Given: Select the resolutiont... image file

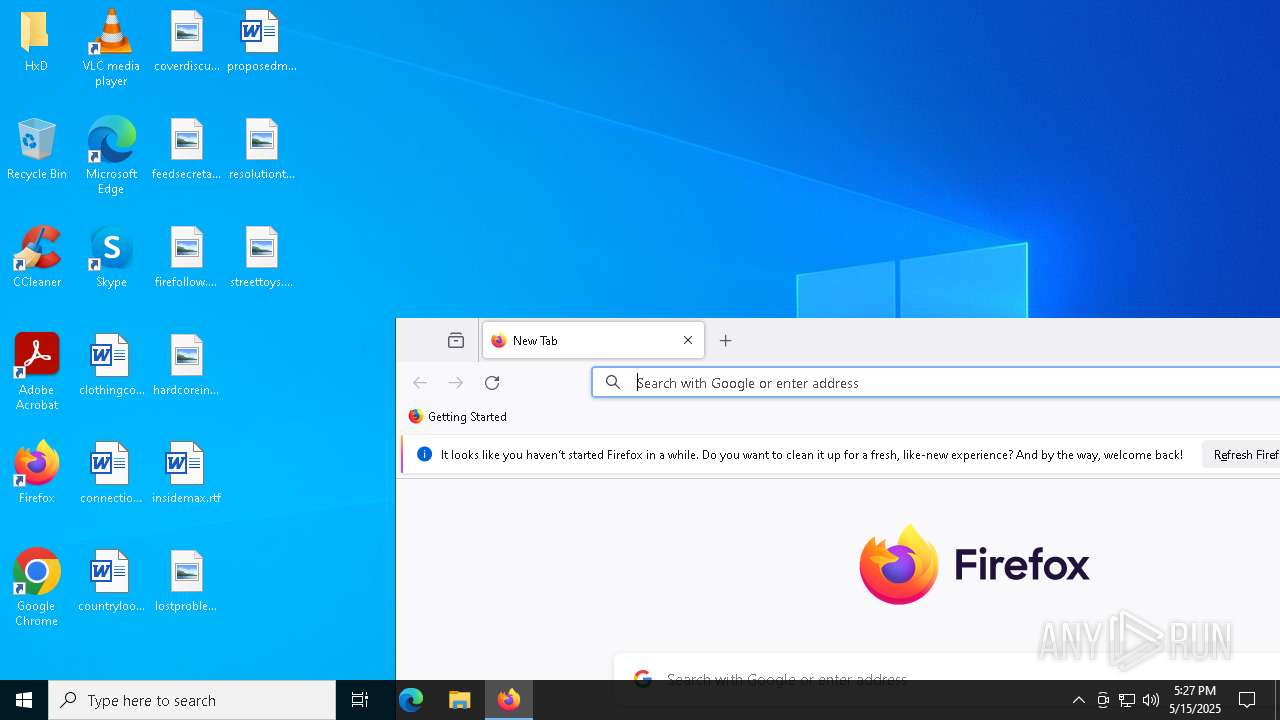Looking at the screenshot, I should [x=261, y=150].
